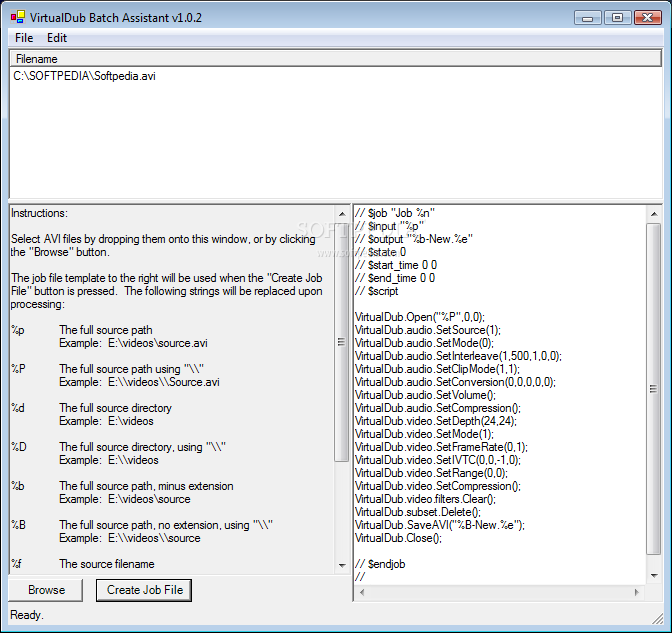Click the '%d' placeholder in instructions
Viewport: 672px width, 633px height.
18,408
